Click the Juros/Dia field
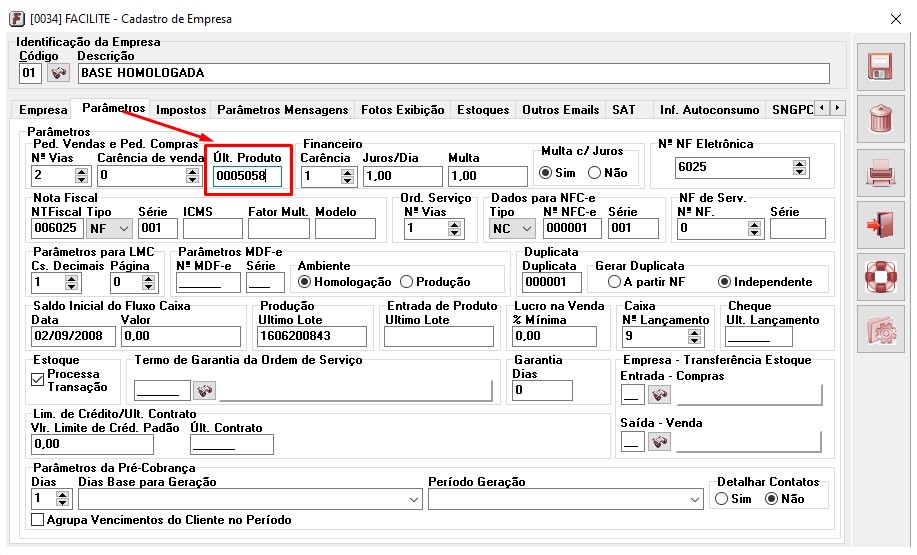This screenshot has width=917, height=555. (402, 177)
